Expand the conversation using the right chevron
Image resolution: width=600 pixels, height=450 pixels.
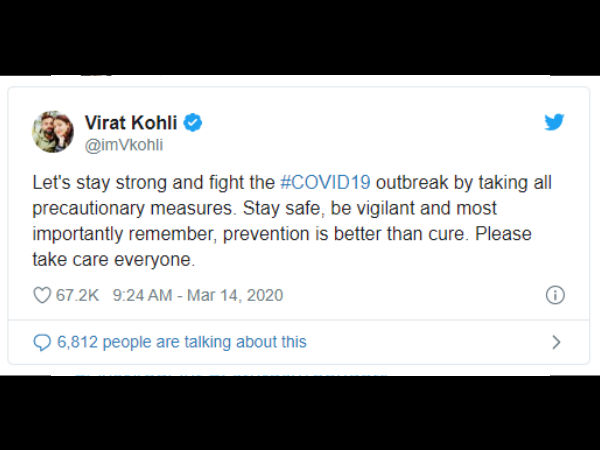[x=556, y=342]
